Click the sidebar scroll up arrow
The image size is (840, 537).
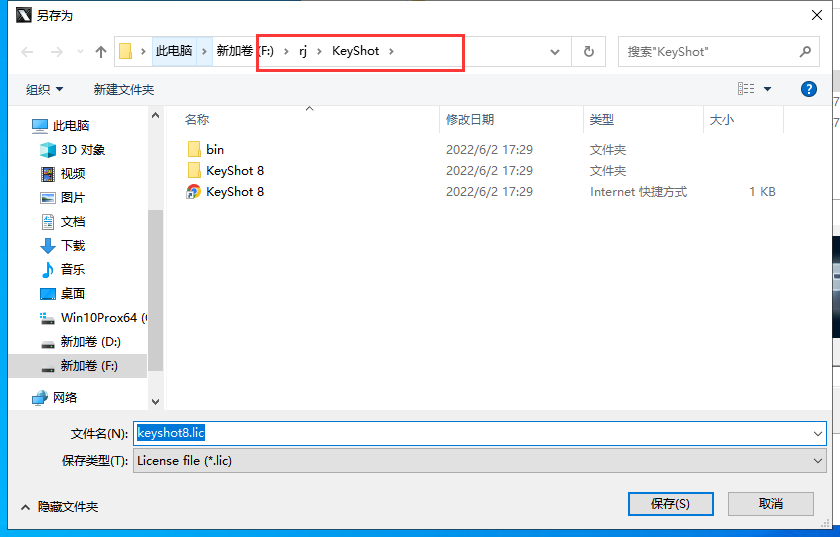tap(155, 115)
